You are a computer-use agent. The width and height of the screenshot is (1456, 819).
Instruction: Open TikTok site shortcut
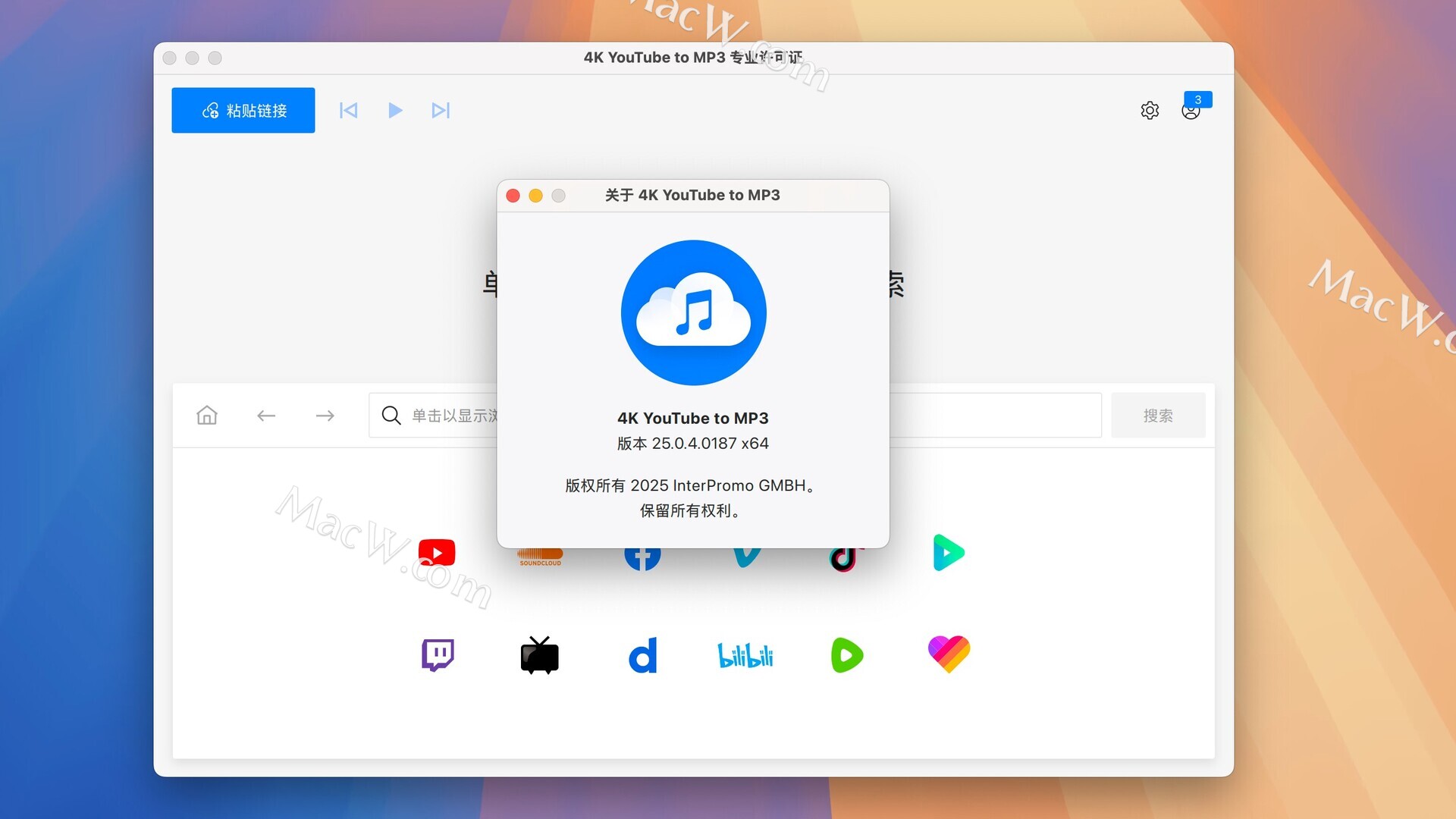(x=845, y=558)
